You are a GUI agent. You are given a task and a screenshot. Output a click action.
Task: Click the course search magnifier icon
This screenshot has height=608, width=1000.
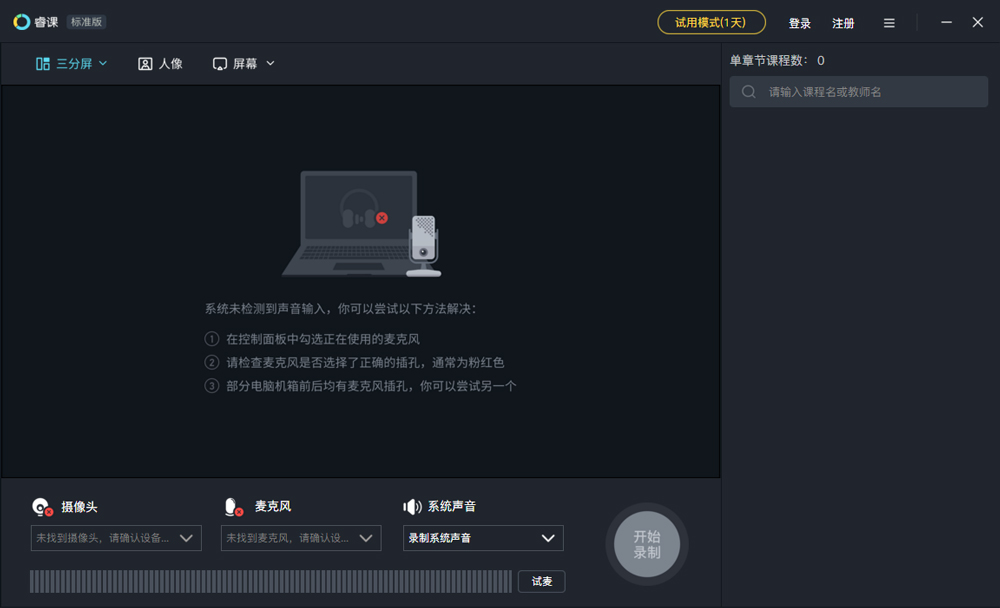tap(749, 92)
